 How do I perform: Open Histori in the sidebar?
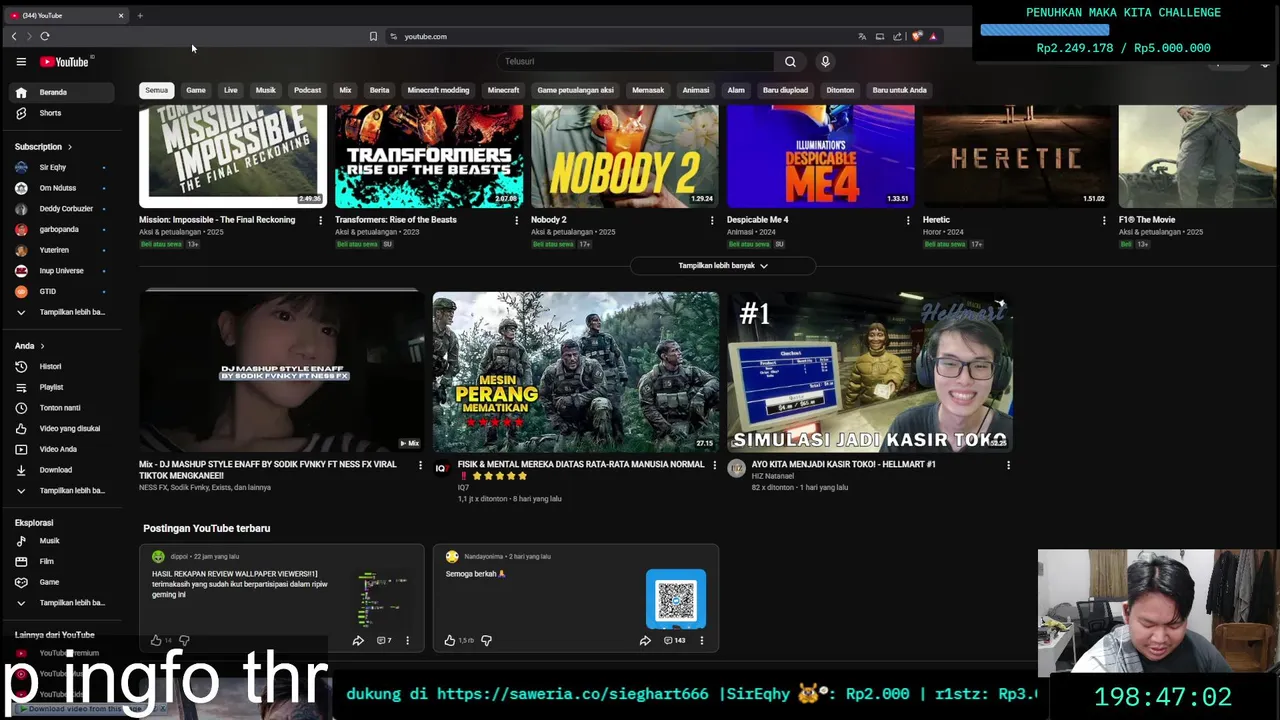coord(61,366)
